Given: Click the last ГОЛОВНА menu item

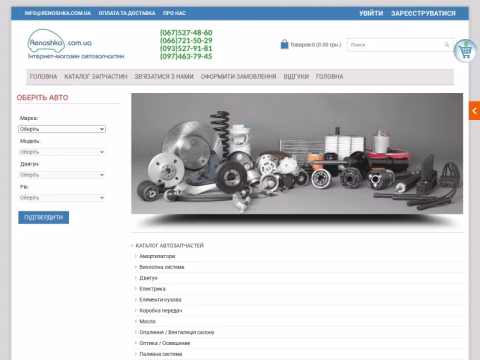Looking at the screenshot, I should coord(330,77).
